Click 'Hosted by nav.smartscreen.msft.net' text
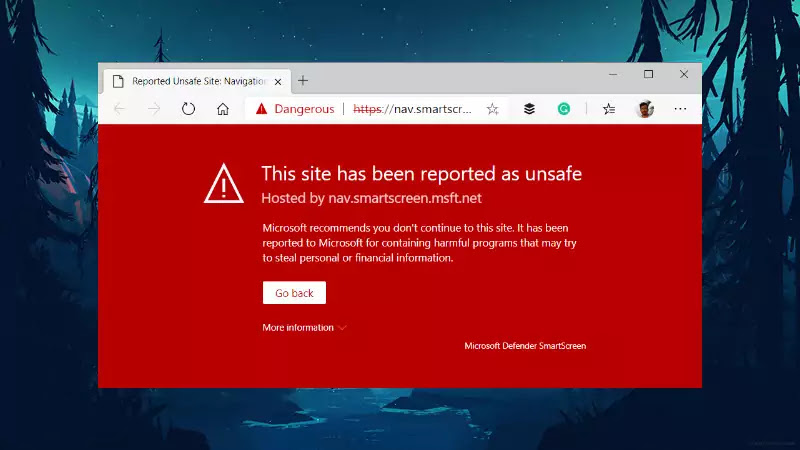Image resolution: width=800 pixels, height=450 pixels. (371, 198)
